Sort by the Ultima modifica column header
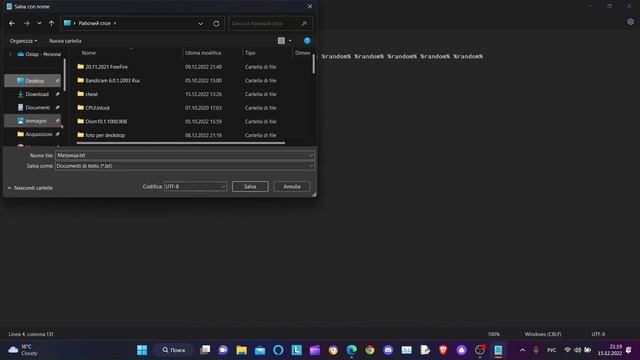Image resolution: width=640 pixels, height=360 pixels. click(203, 53)
